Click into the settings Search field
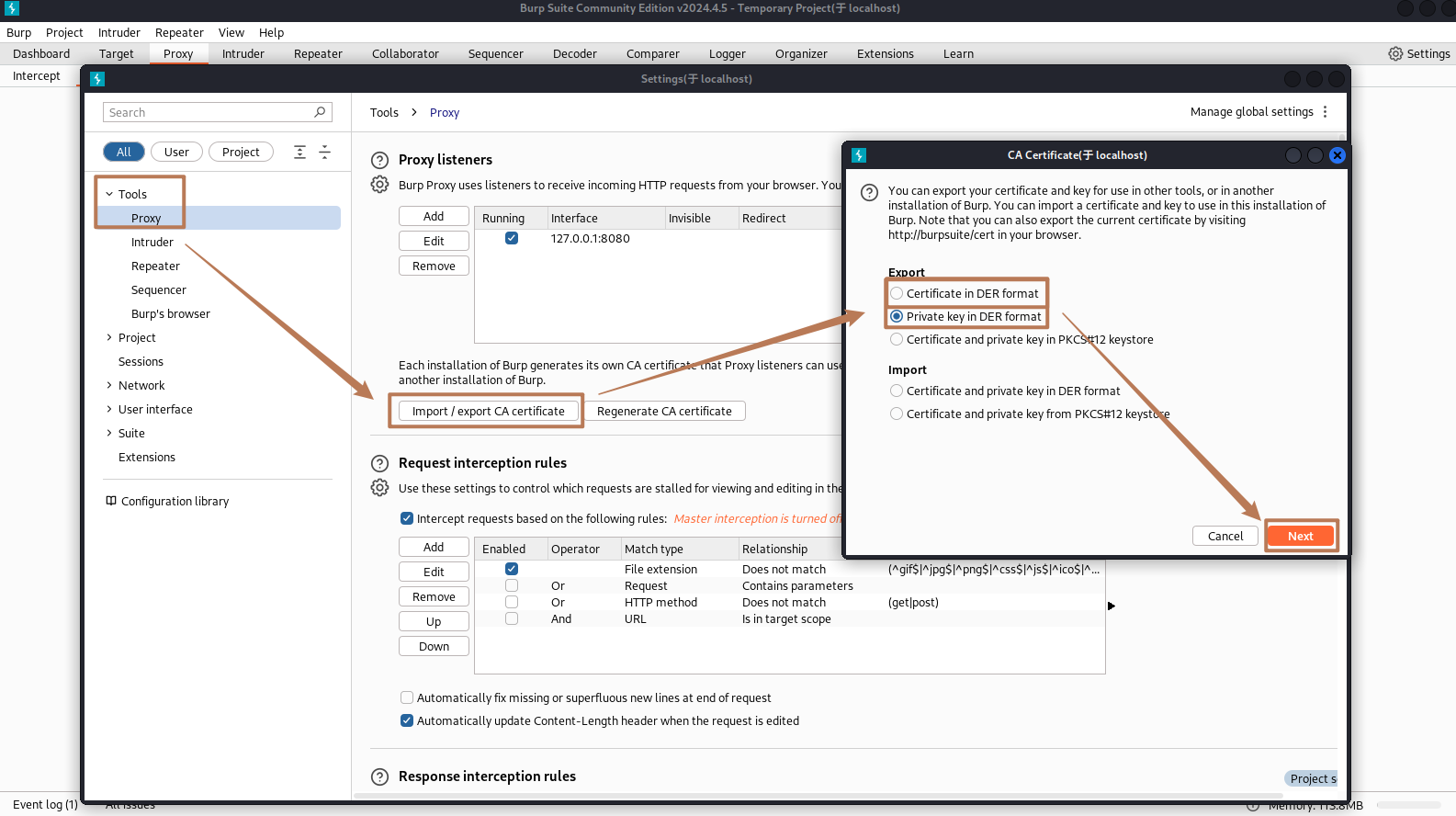The height and width of the screenshot is (816, 1456). [x=209, y=112]
